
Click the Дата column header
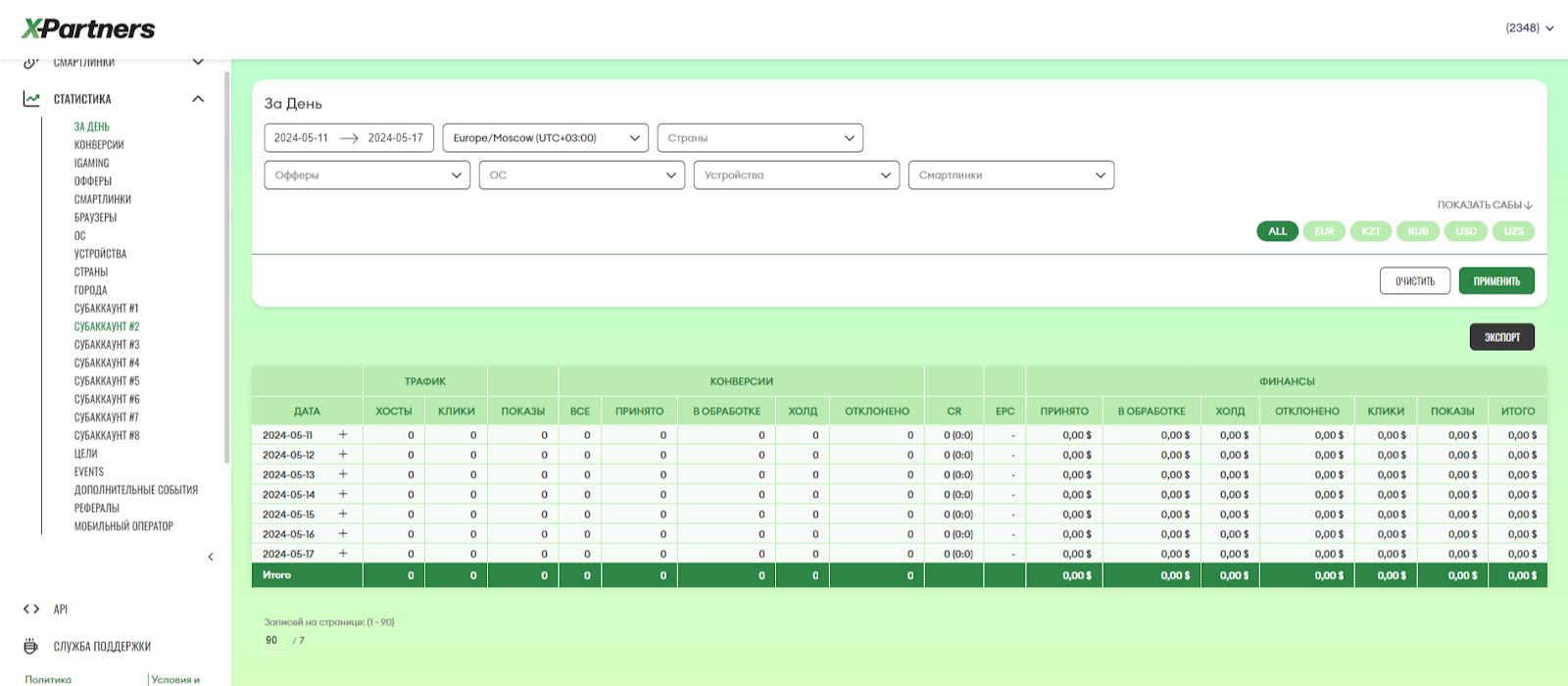coord(307,411)
